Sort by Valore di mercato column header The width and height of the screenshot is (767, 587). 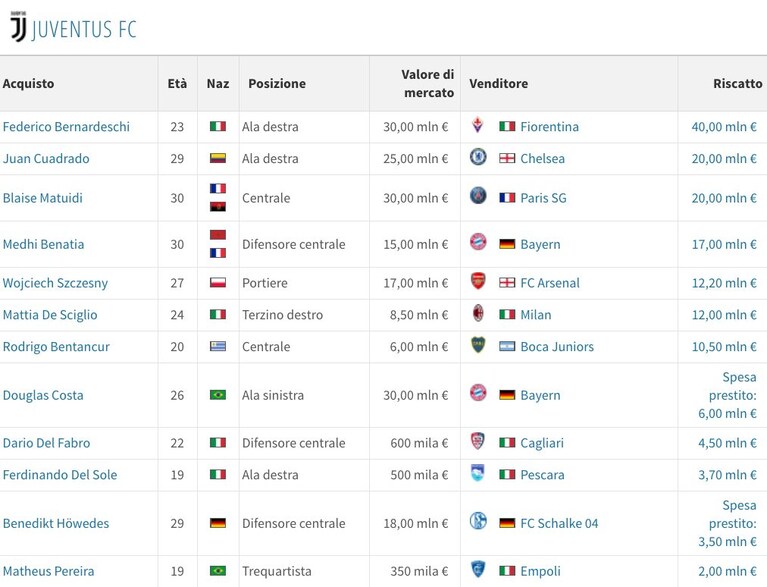click(428, 84)
